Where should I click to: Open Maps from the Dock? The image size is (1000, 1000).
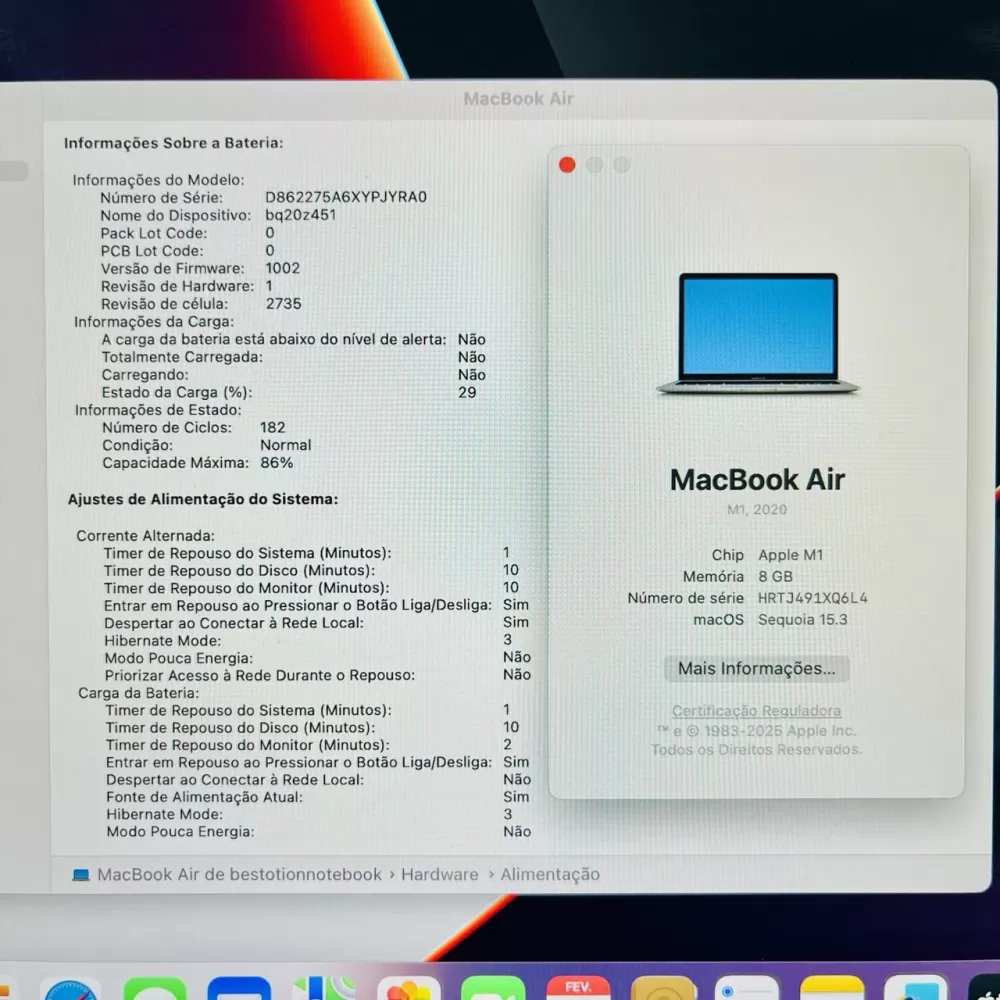tap(324, 989)
